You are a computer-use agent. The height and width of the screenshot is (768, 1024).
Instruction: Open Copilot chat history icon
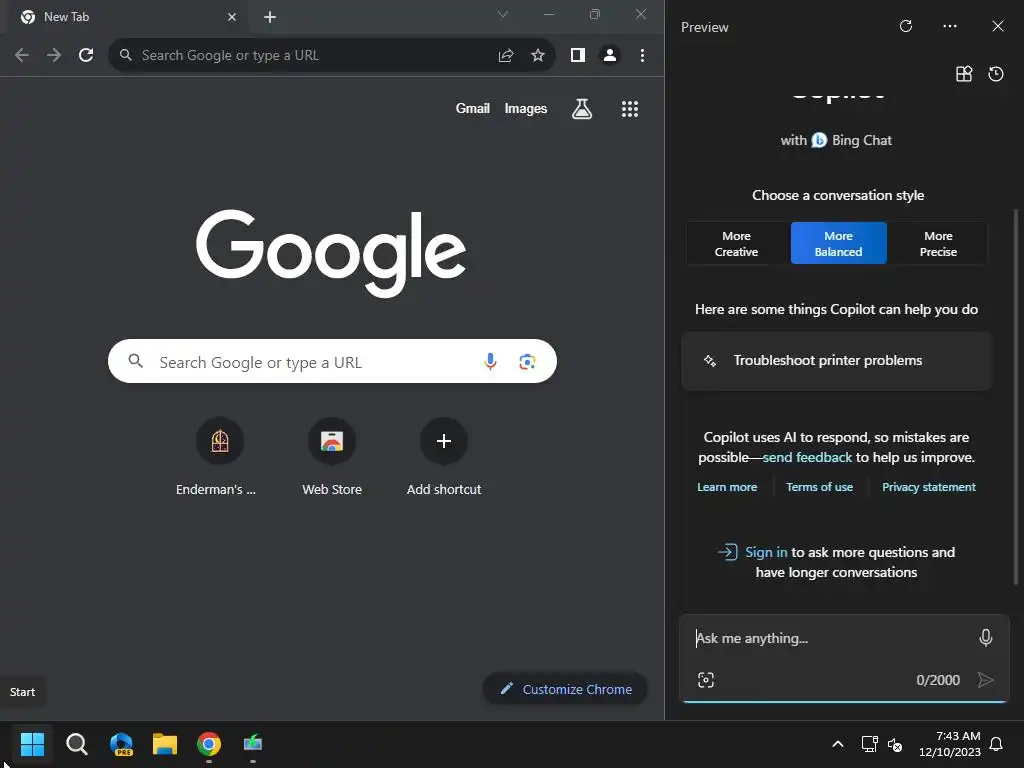point(996,74)
